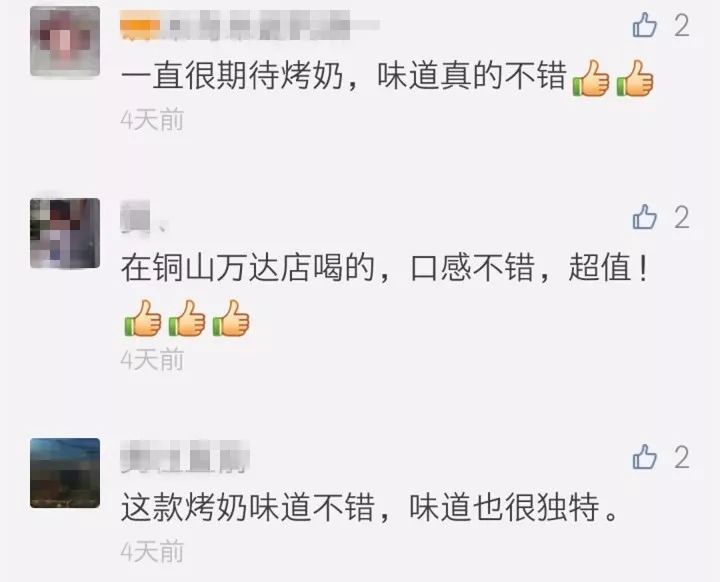720x582 pixels.
Task: Tap the orange-tinted blurred username of first comment
Action: 250,24
